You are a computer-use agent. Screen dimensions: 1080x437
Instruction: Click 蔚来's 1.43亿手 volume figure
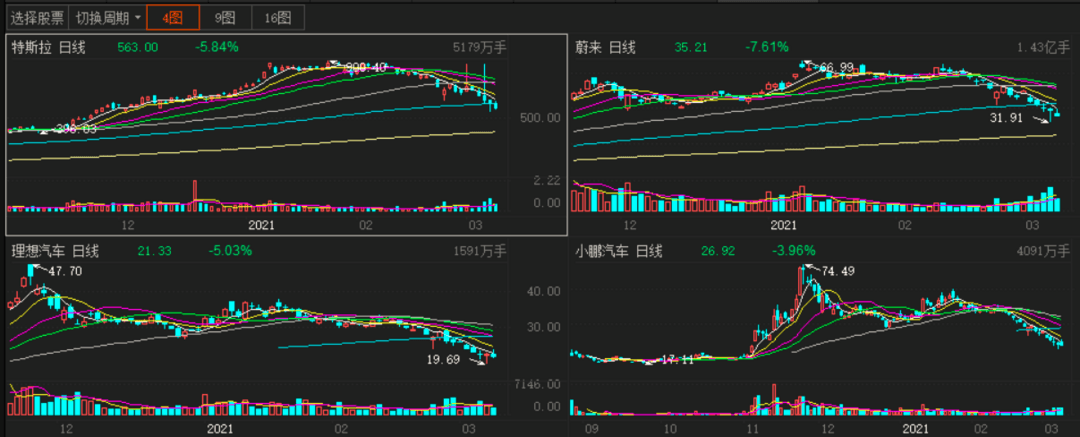tap(1043, 47)
